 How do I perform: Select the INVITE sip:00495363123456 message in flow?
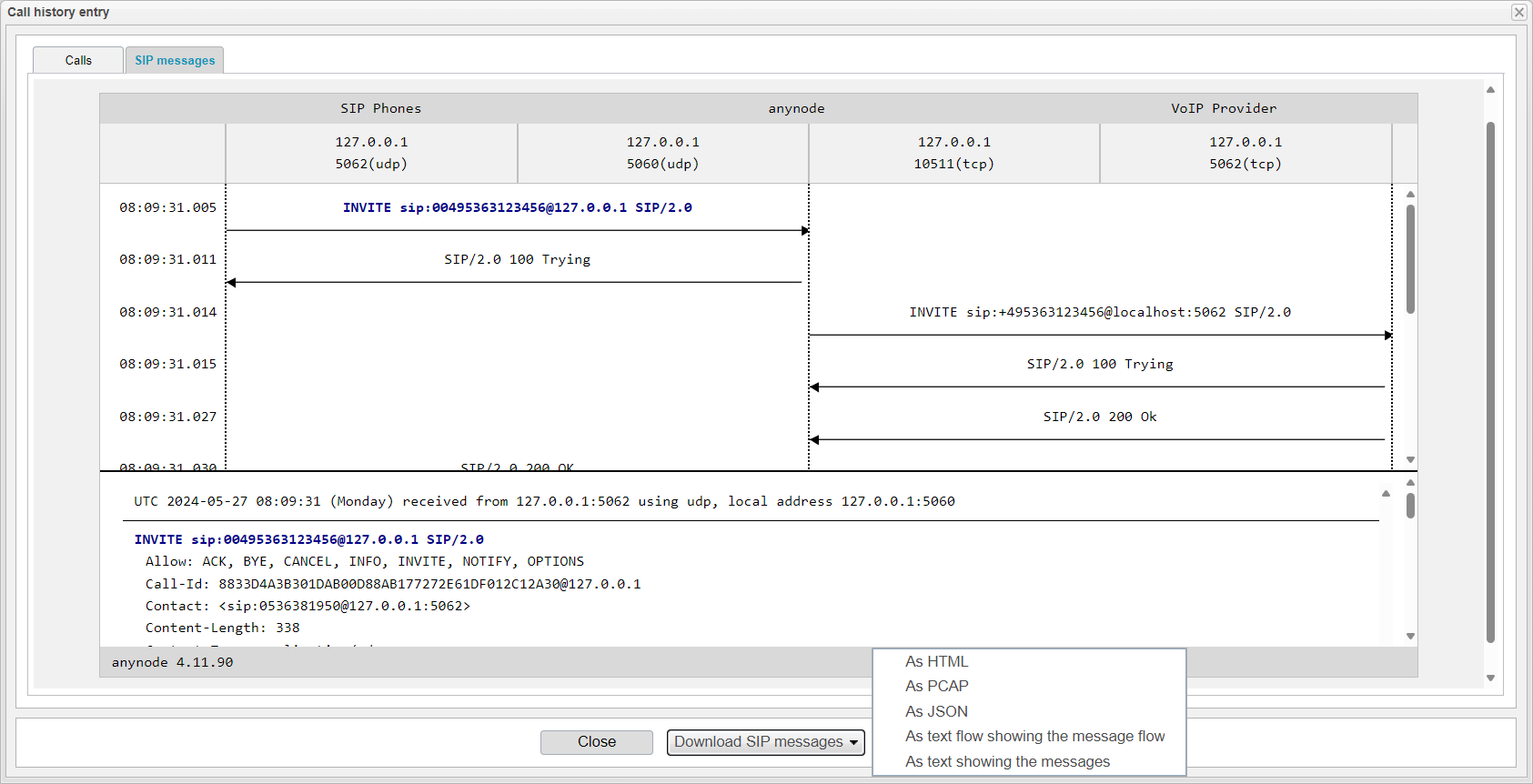pos(518,207)
